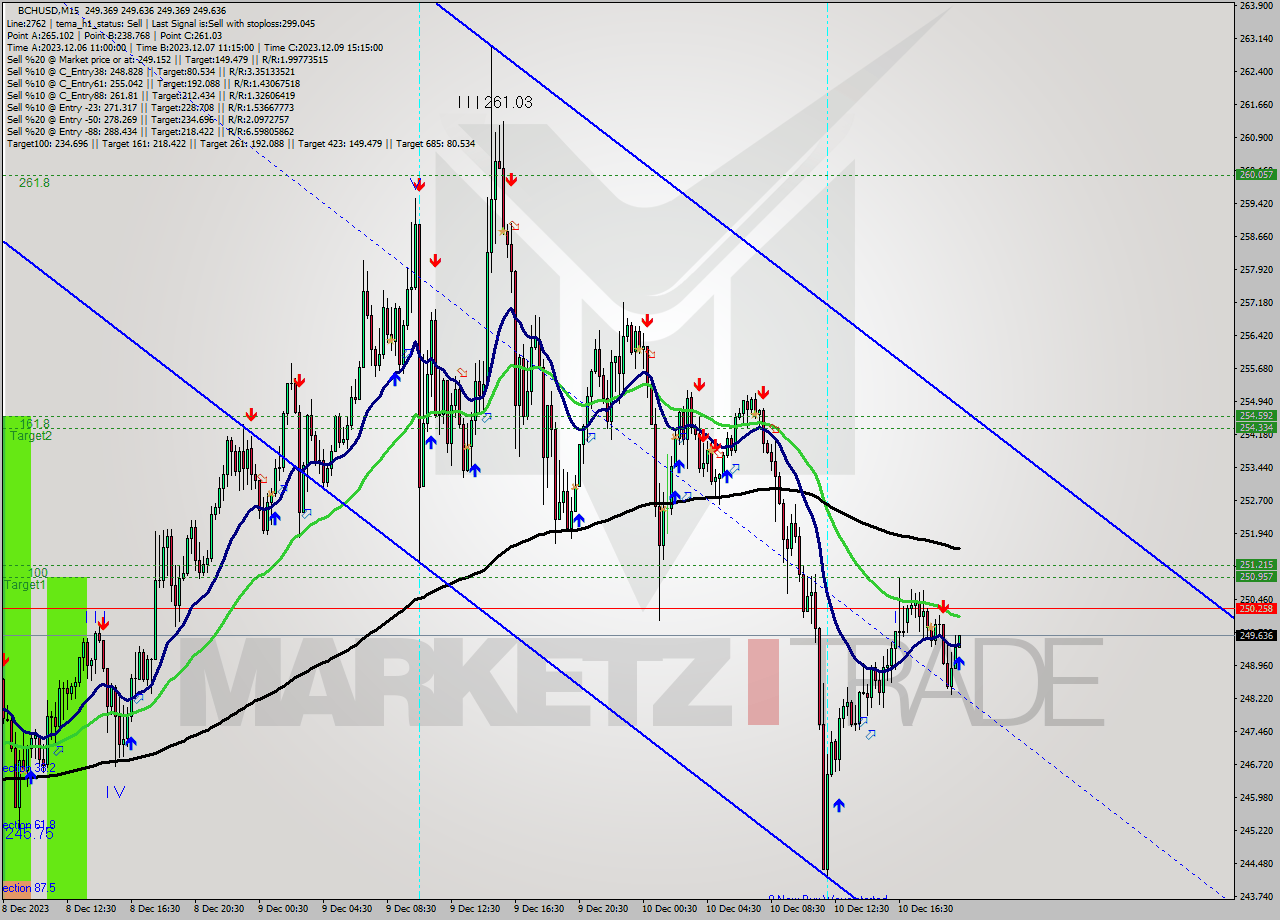Click the green 254.334 price tag
This screenshot has width=1280, height=920.
[x=1256, y=427]
